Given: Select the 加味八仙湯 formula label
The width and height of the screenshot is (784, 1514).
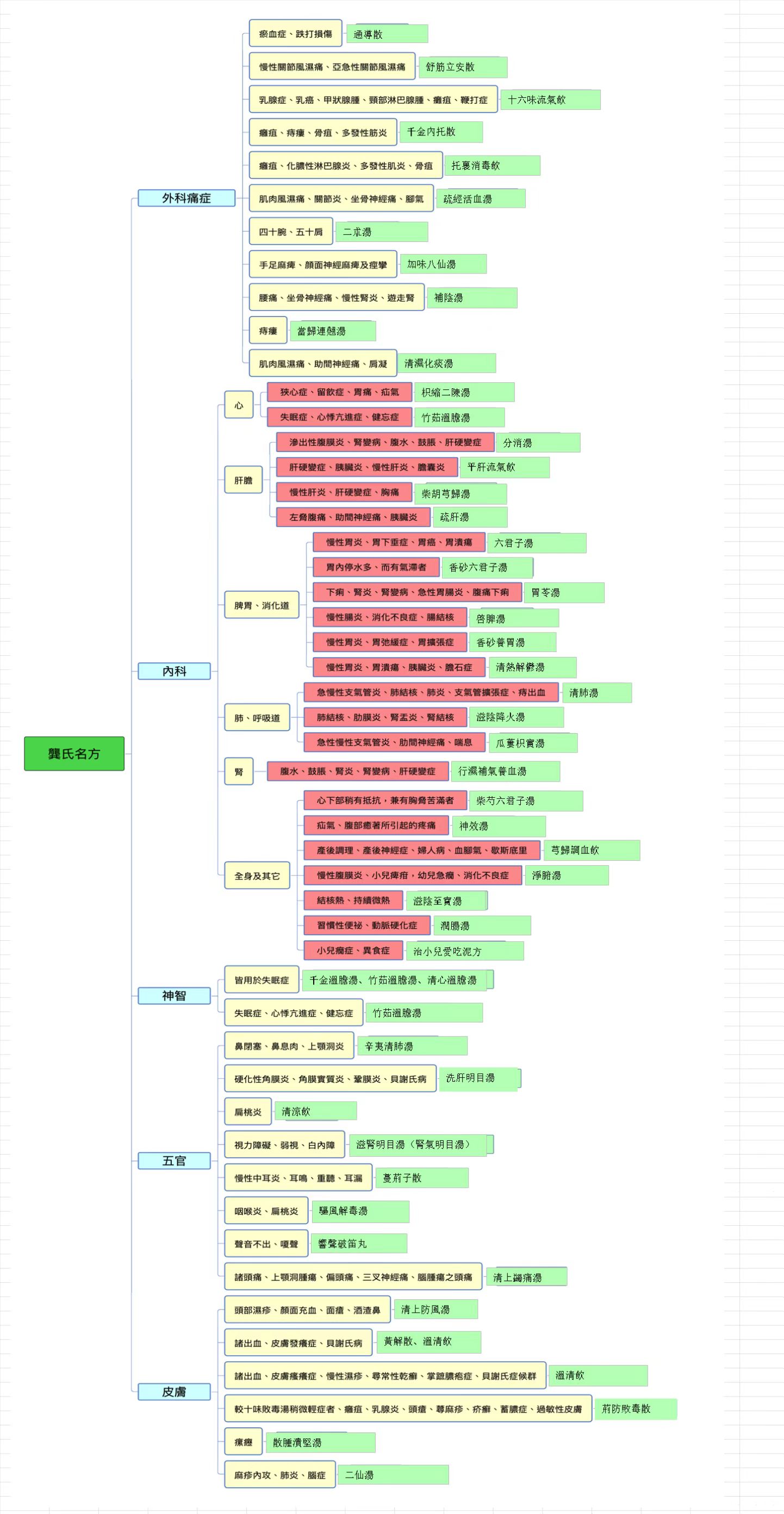Looking at the screenshot, I should pyautogui.click(x=443, y=264).
